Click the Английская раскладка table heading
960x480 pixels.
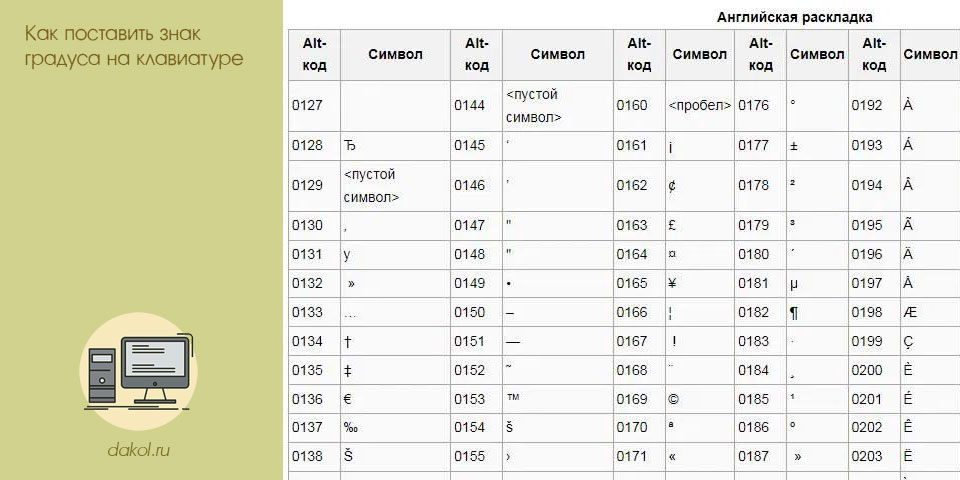795,17
